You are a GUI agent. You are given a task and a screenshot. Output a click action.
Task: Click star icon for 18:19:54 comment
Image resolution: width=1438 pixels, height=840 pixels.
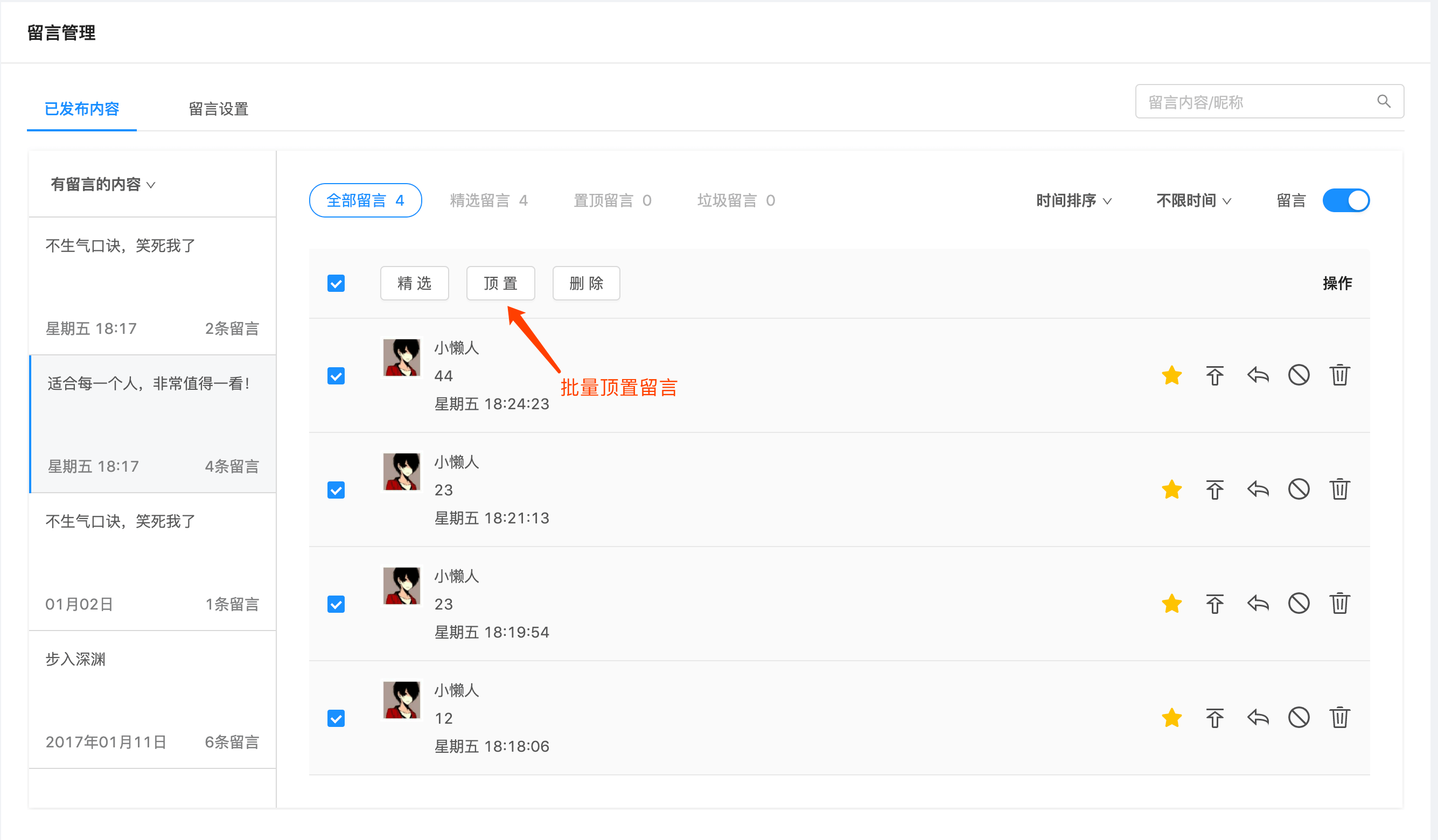[x=1171, y=604]
